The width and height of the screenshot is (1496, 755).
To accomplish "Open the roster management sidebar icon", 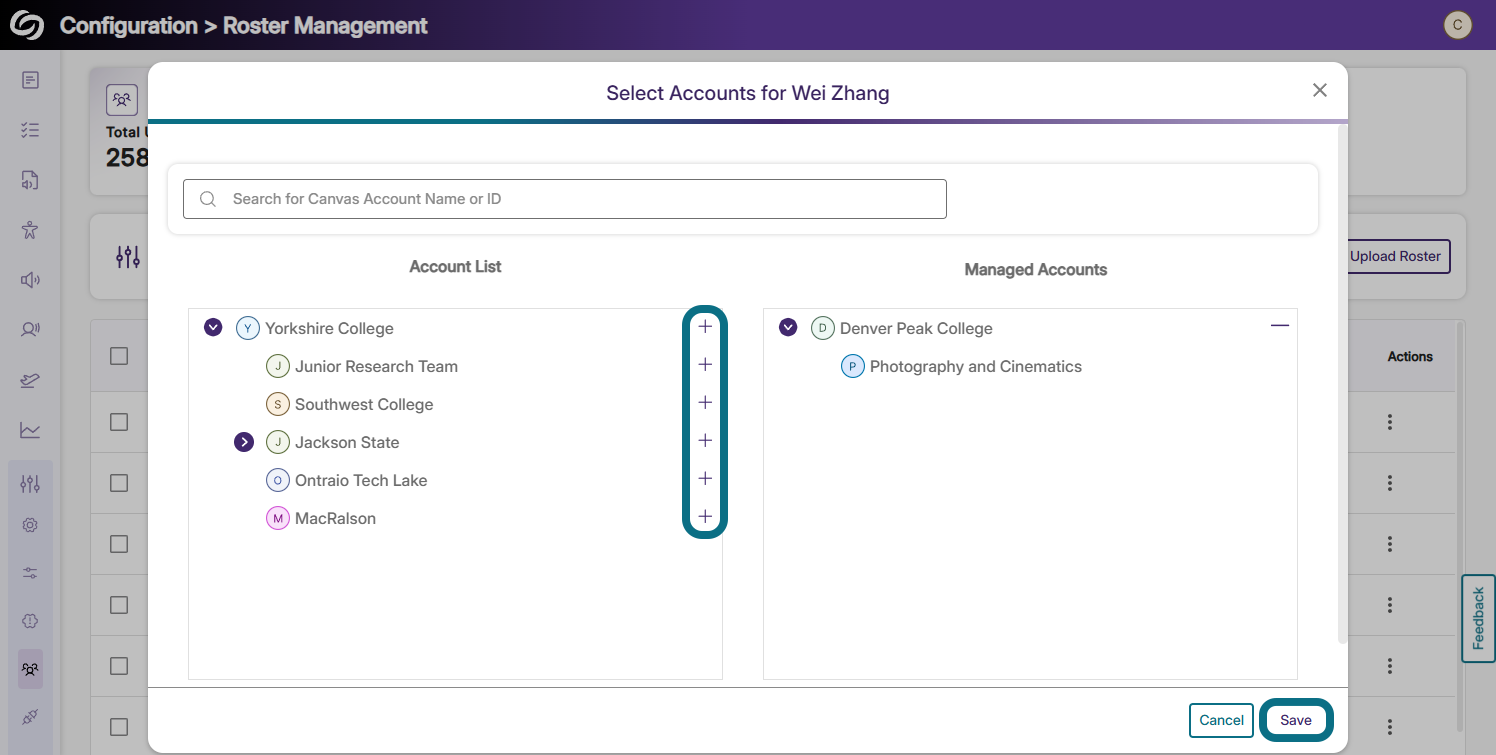I will (30, 668).
